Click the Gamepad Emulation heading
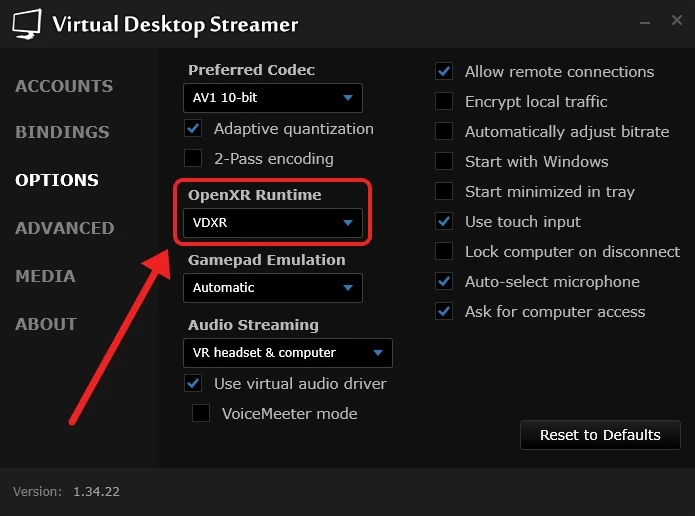 click(266, 260)
